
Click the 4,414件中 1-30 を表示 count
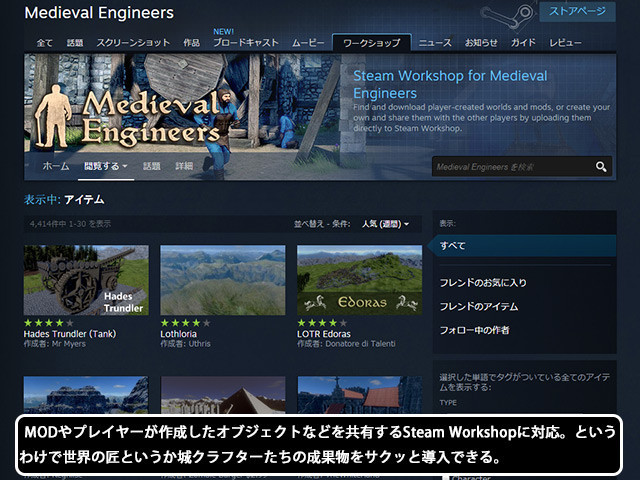[70, 224]
